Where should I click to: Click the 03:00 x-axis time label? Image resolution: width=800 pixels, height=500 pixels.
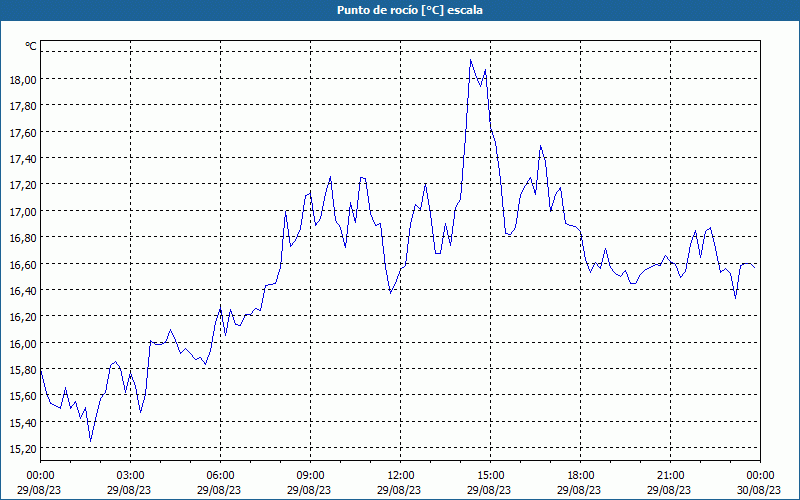tap(131, 476)
